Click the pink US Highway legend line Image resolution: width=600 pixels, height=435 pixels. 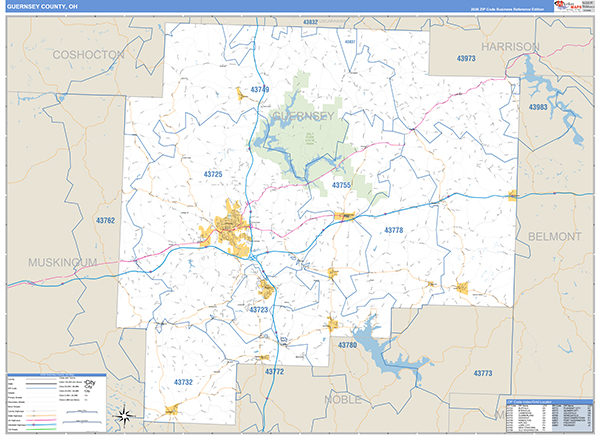coord(41,420)
